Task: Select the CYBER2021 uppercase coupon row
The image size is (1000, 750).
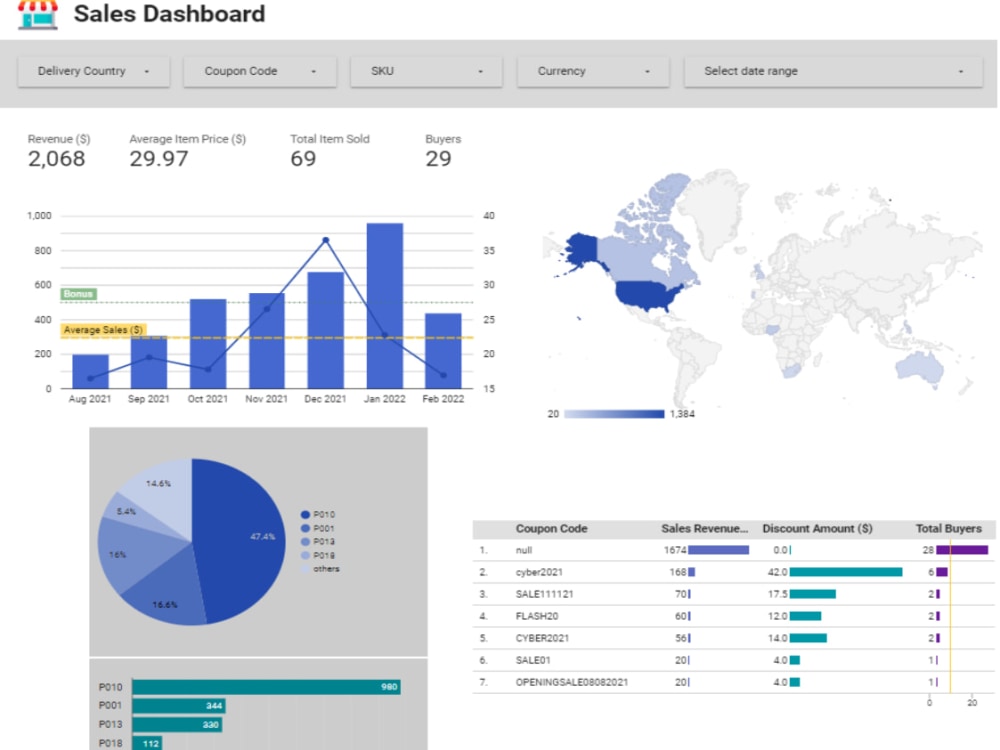Action: coord(733,638)
